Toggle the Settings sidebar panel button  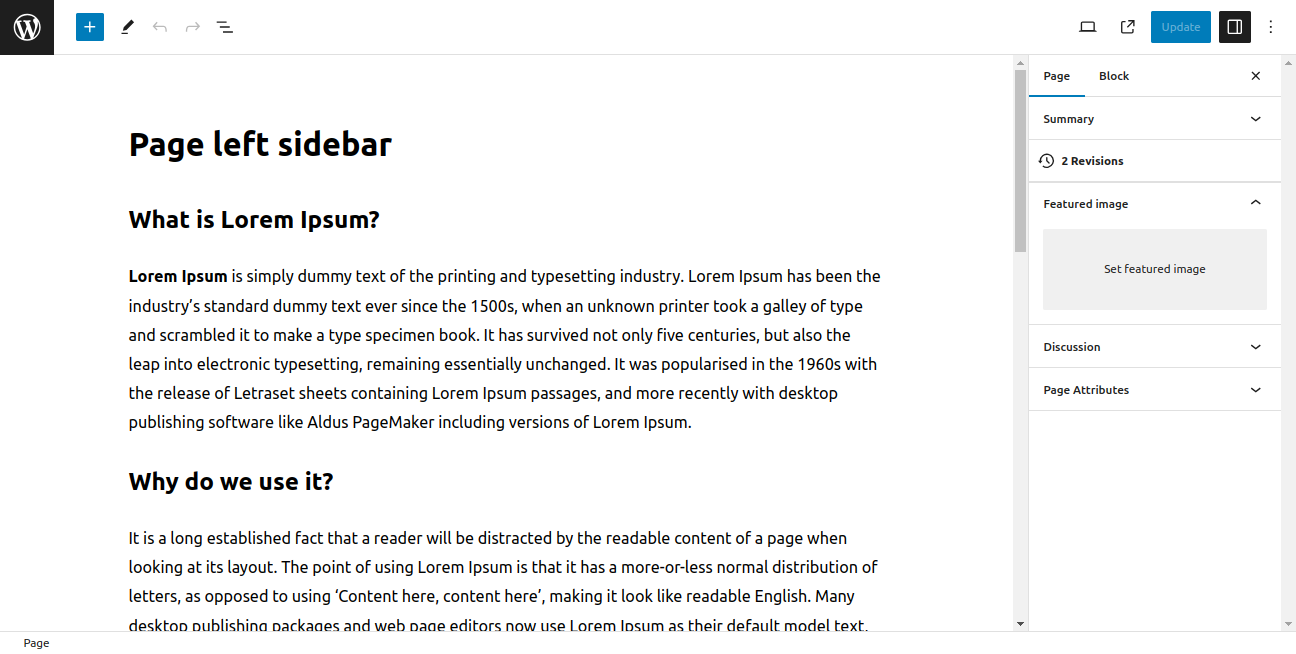1235,27
